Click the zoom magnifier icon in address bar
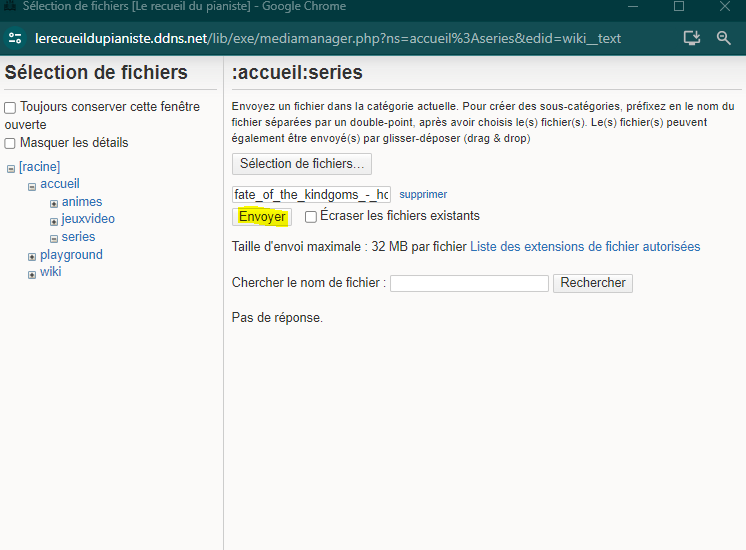746x550 pixels. click(x=724, y=38)
